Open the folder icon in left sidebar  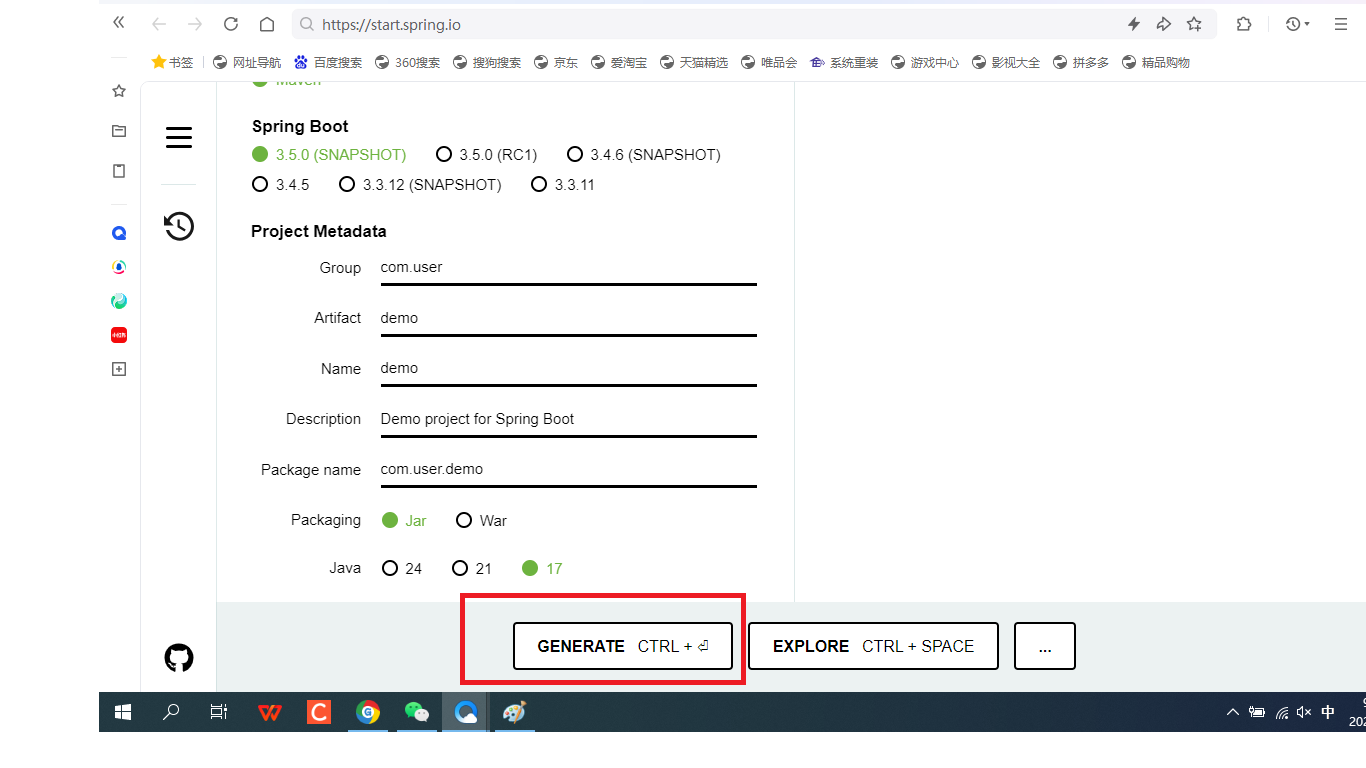[119, 131]
